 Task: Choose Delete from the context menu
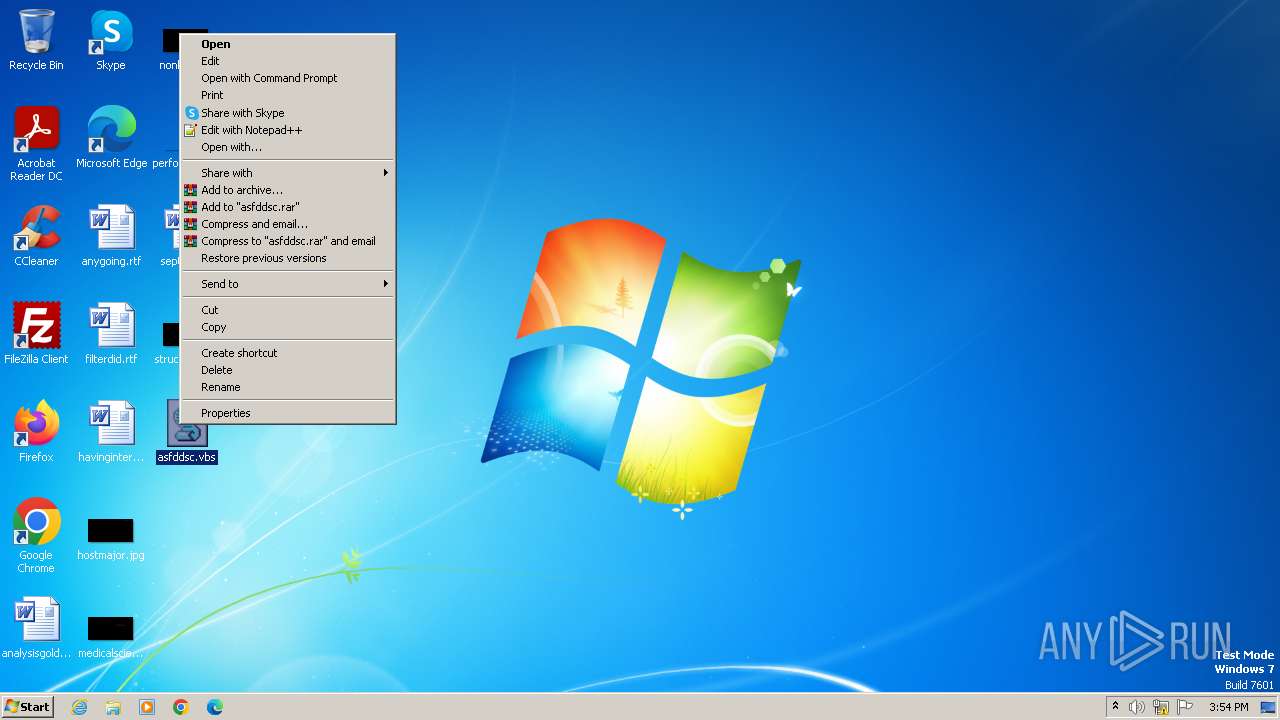pyautogui.click(x=288, y=370)
